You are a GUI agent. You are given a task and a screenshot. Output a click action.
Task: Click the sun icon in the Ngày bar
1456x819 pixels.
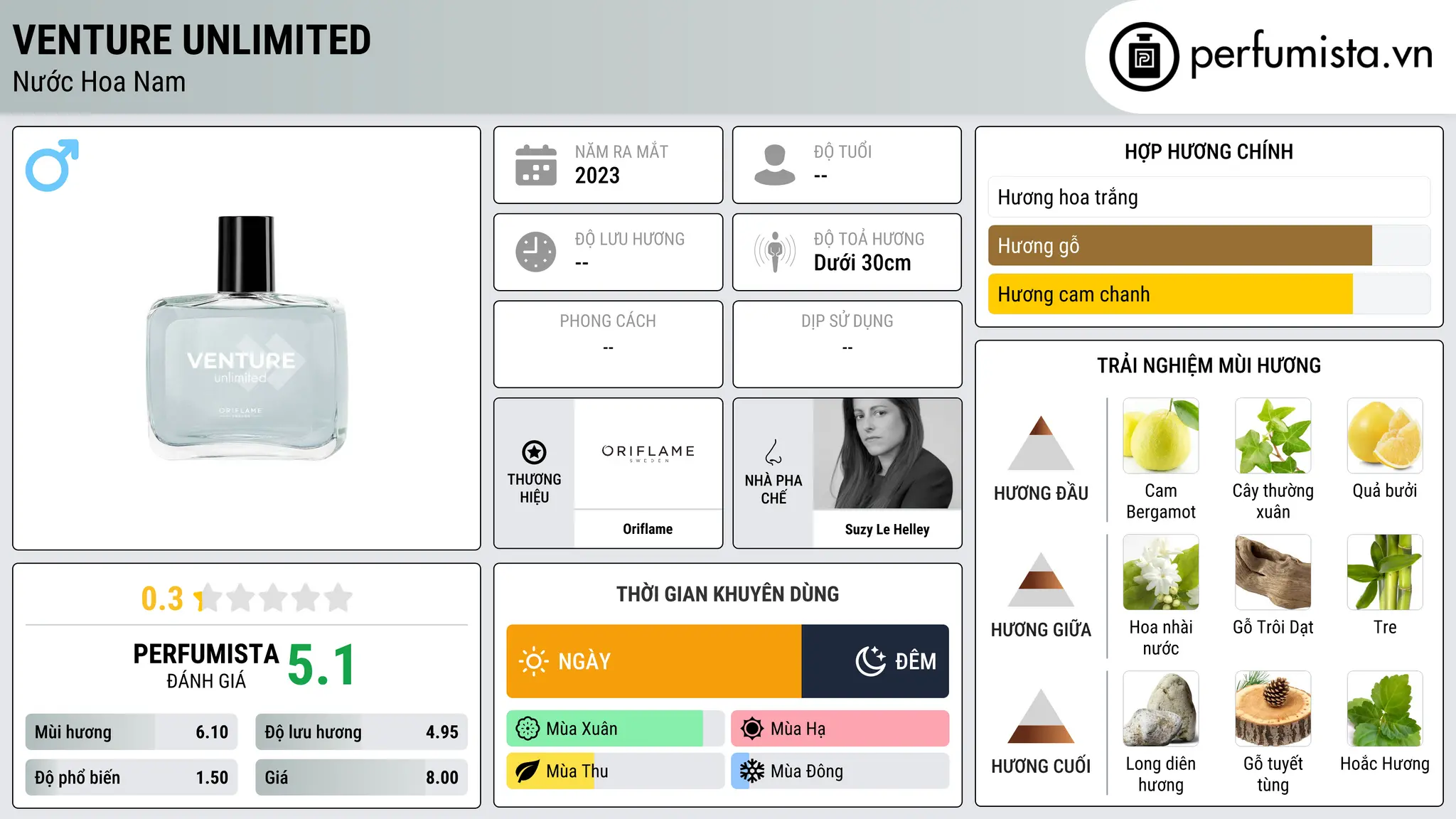click(x=533, y=661)
